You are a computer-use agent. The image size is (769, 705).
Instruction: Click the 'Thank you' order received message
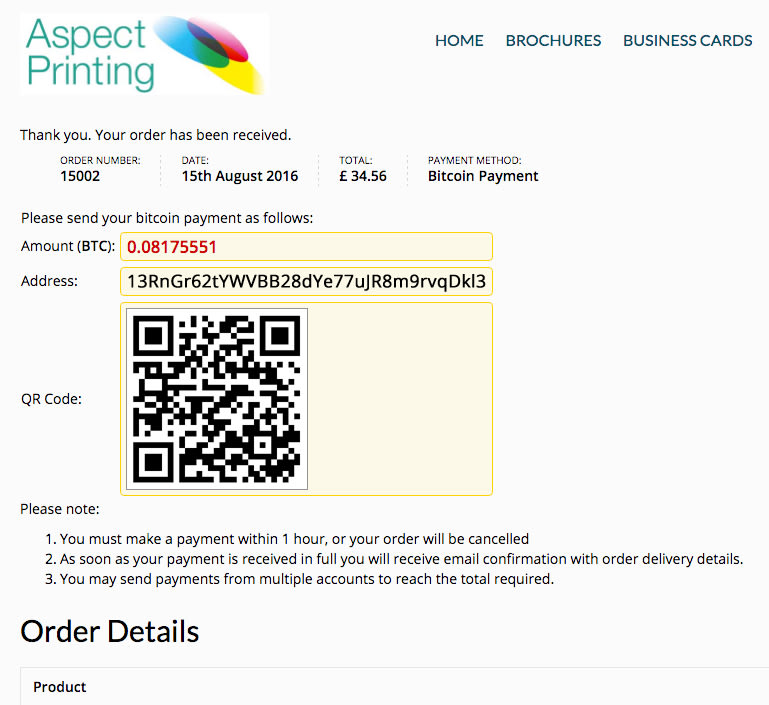tap(155, 135)
